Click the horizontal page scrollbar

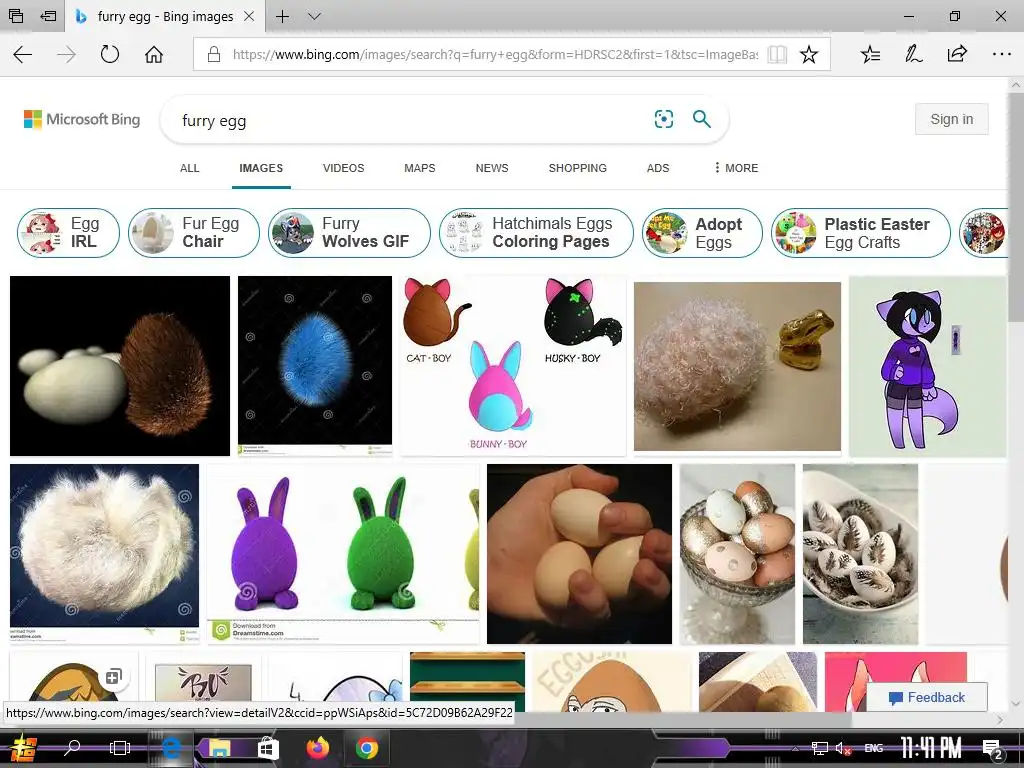428,719
